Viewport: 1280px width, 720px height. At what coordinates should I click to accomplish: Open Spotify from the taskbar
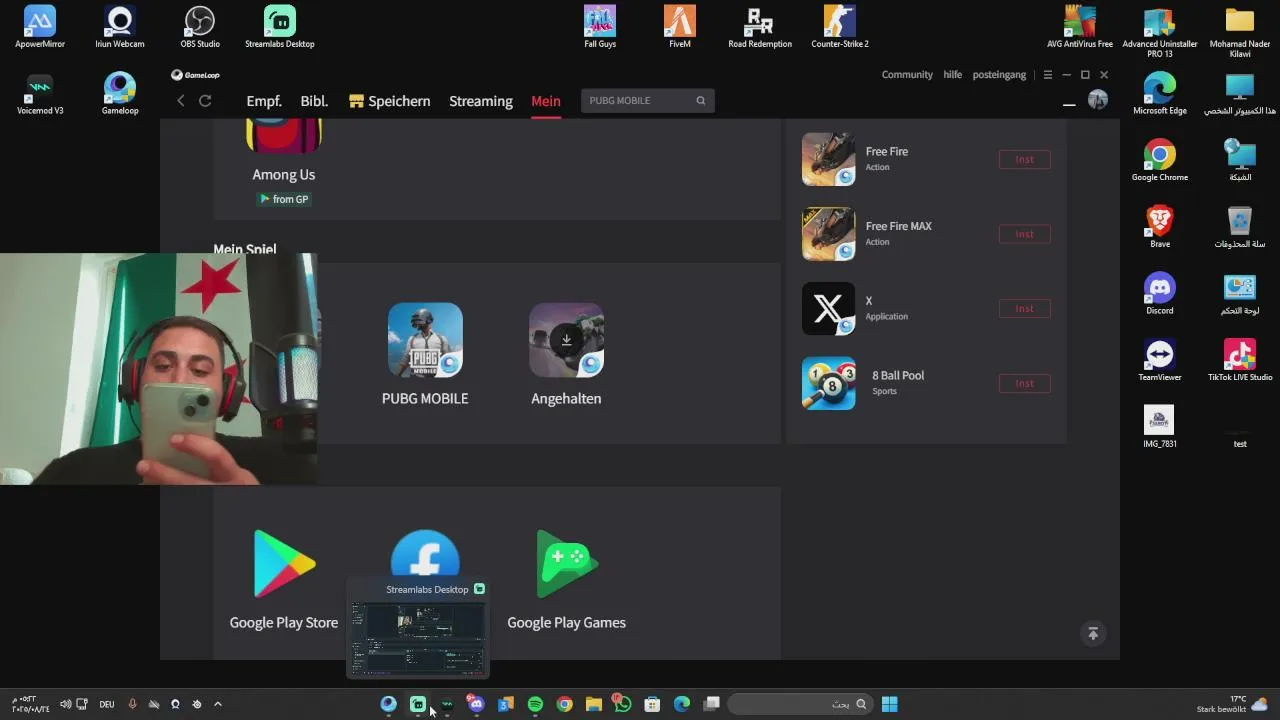pyautogui.click(x=535, y=704)
